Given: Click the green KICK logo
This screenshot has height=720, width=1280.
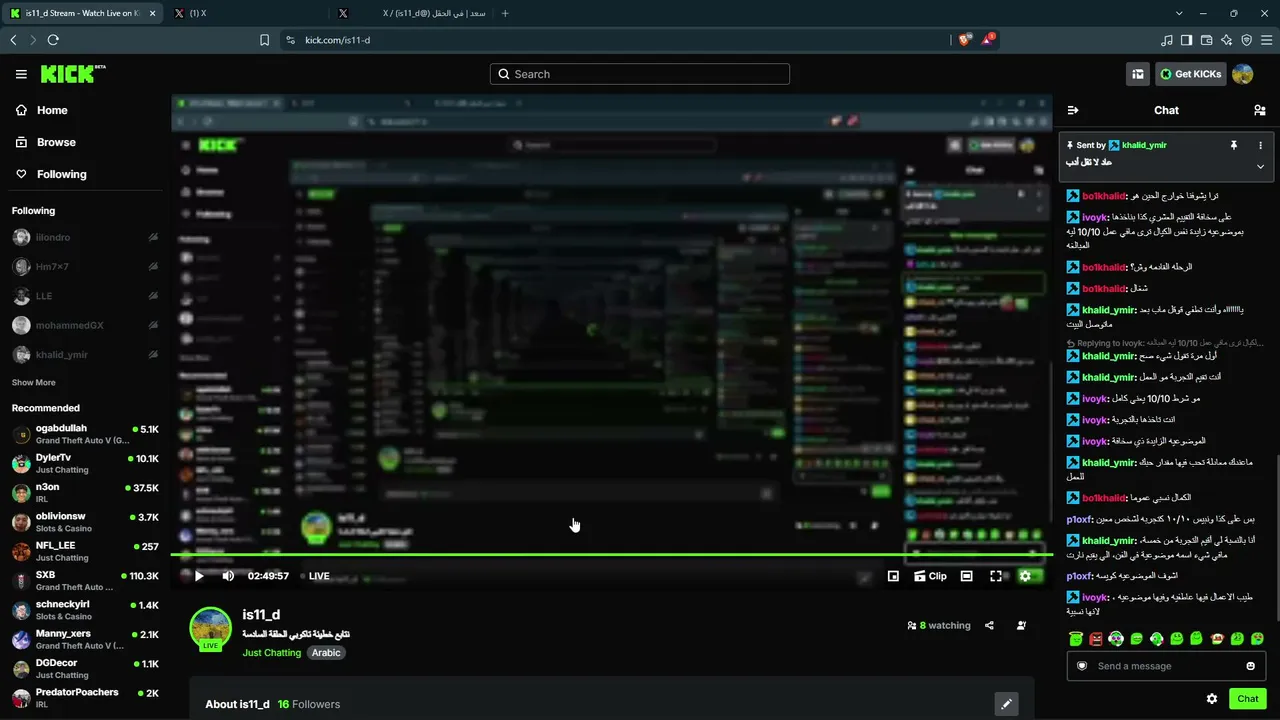Looking at the screenshot, I should coord(72,74).
